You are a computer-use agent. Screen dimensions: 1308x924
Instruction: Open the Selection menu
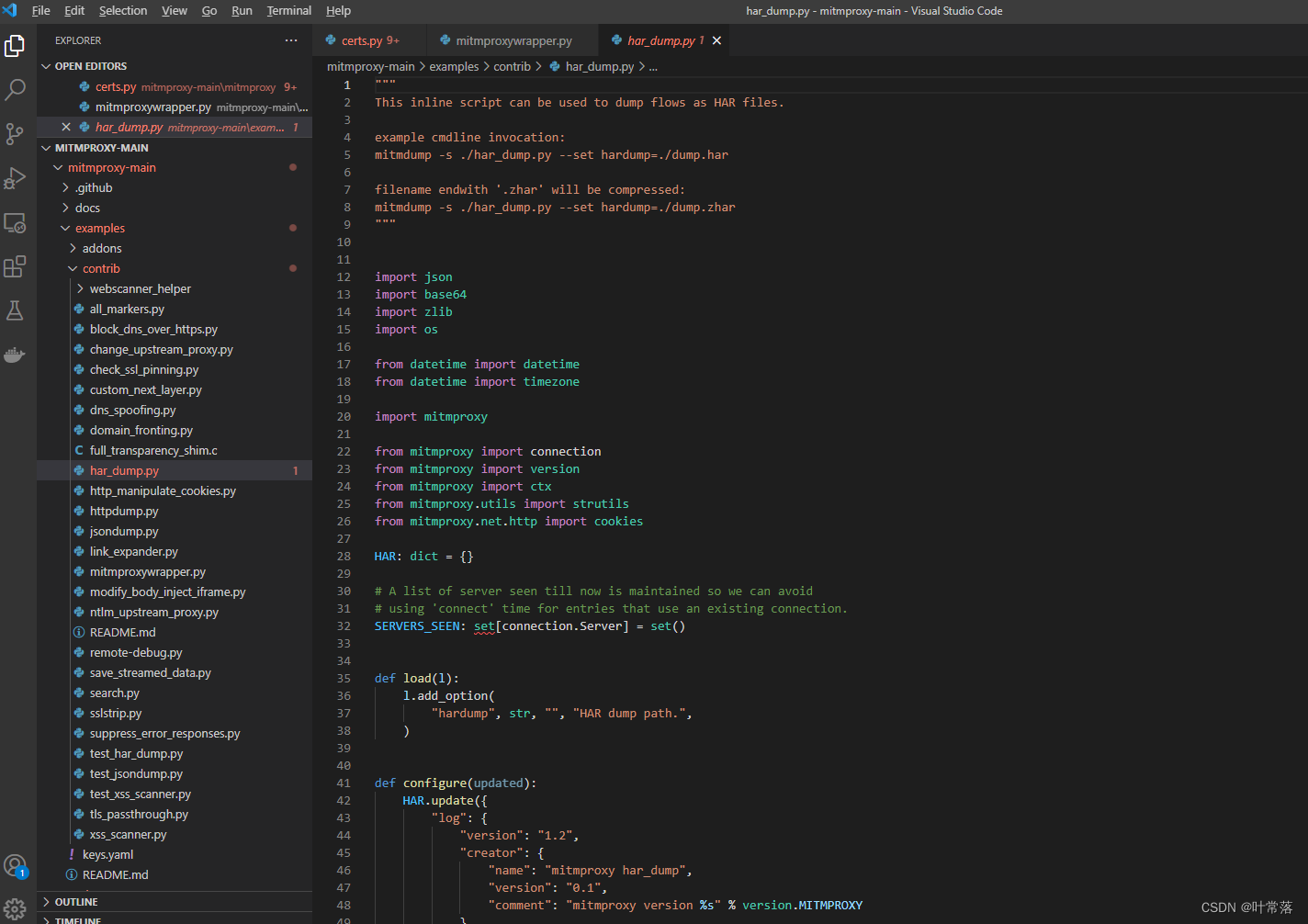click(x=123, y=10)
